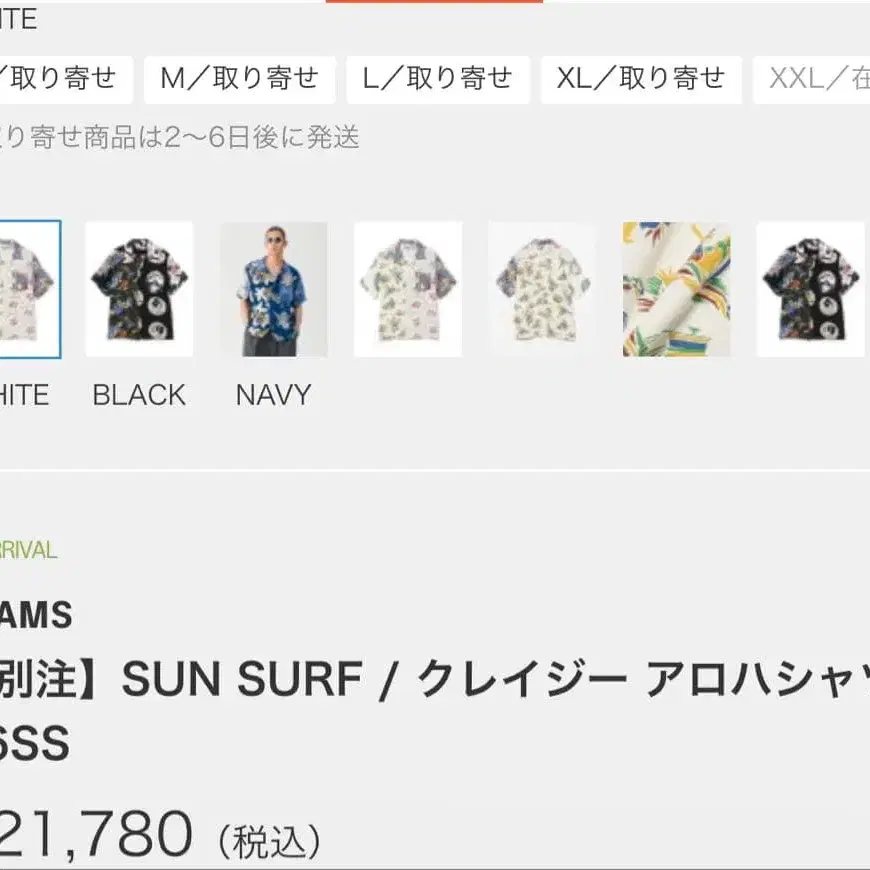Click the BLACK color label text
Viewport: 870px width, 870px height.
[x=139, y=395]
